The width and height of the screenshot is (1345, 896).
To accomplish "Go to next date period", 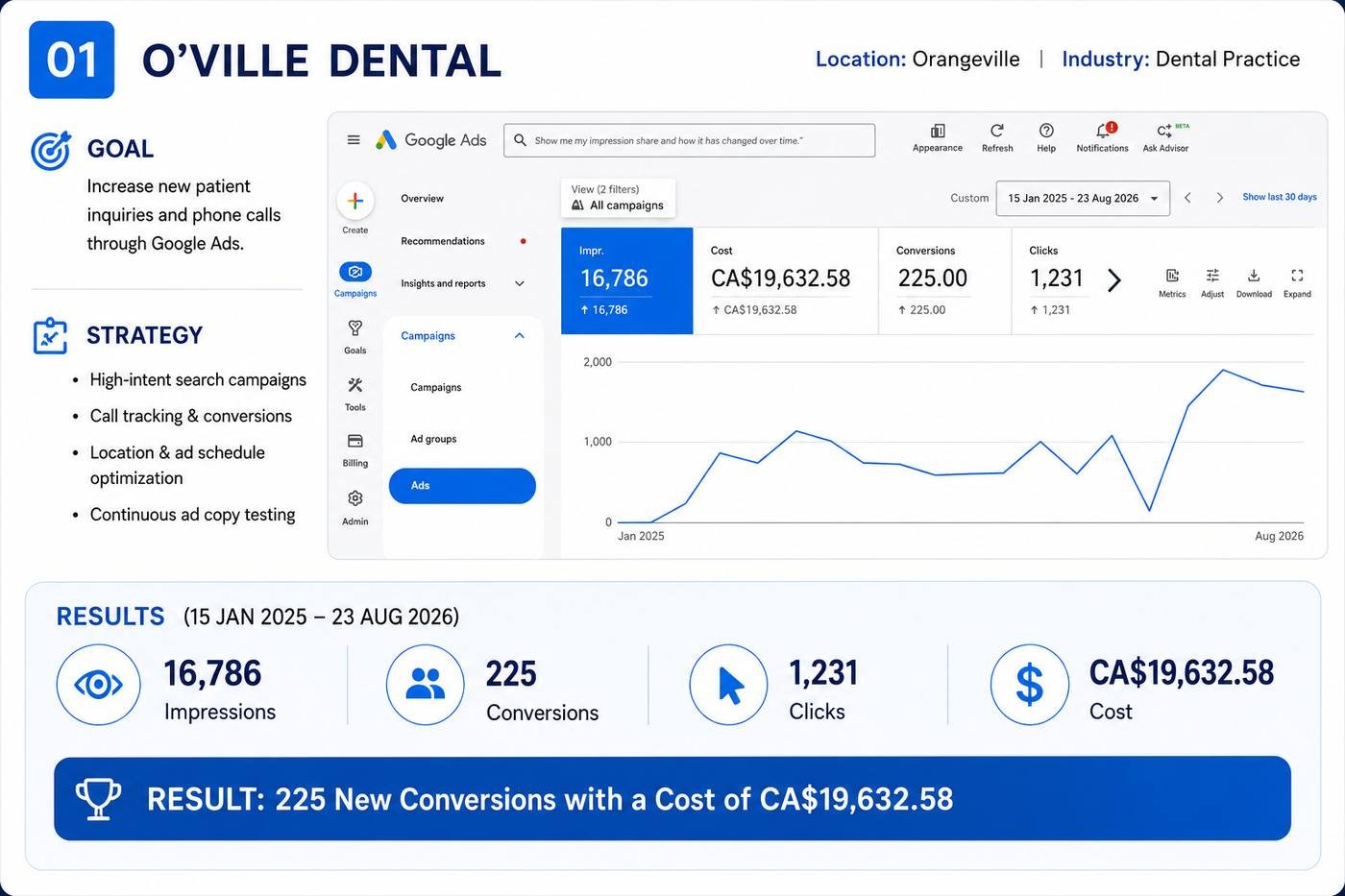I will pyautogui.click(x=1220, y=198).
